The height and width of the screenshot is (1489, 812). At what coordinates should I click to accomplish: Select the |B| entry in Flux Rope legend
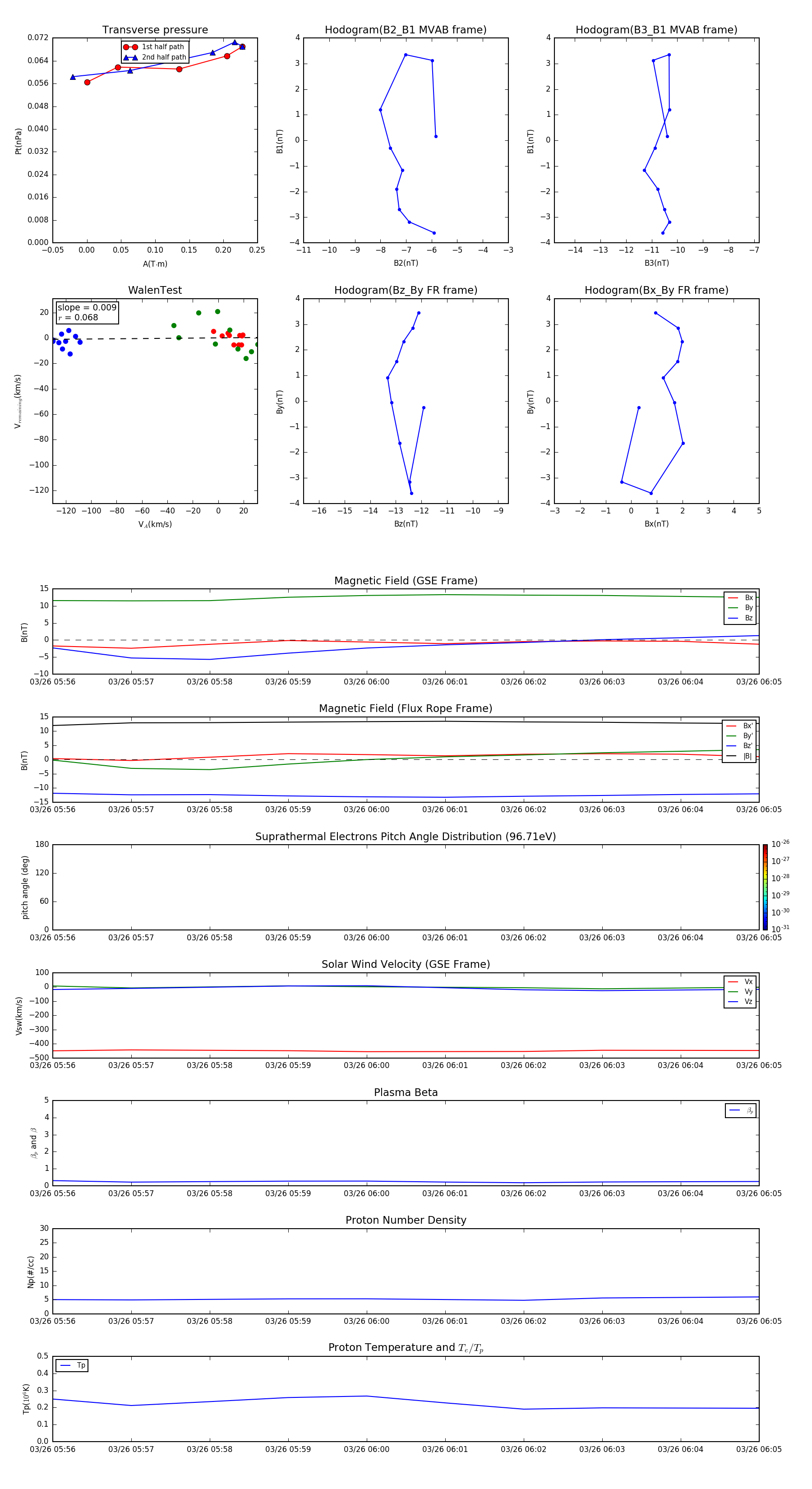click(739, 757)
